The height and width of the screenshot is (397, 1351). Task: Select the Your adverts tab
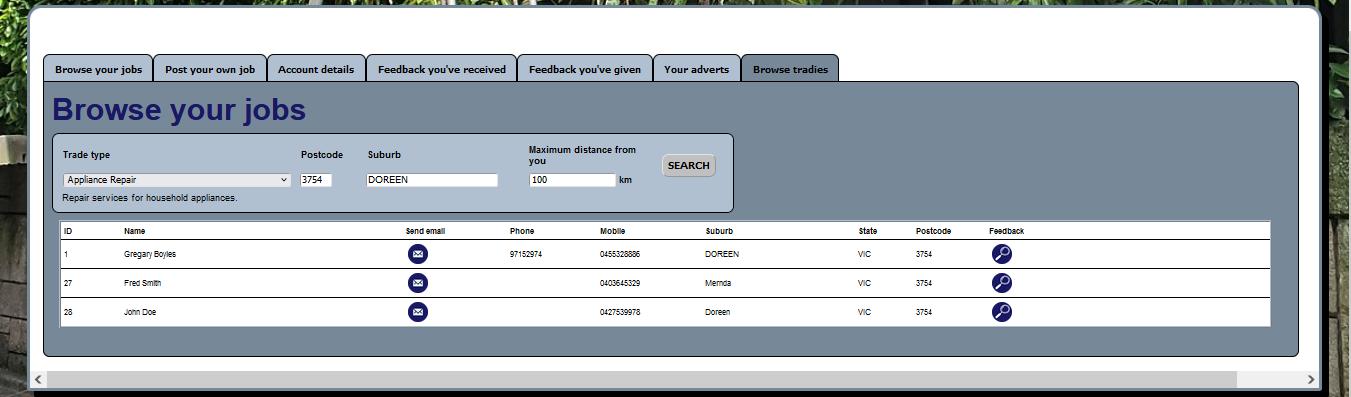click(x=697, y=69)
